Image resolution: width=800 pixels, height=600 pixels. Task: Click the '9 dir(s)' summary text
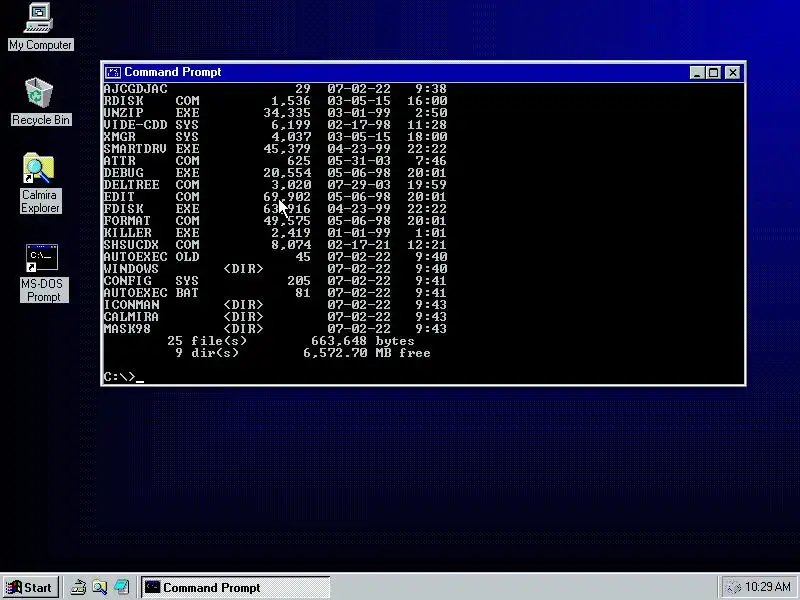[x=207, y=353]
